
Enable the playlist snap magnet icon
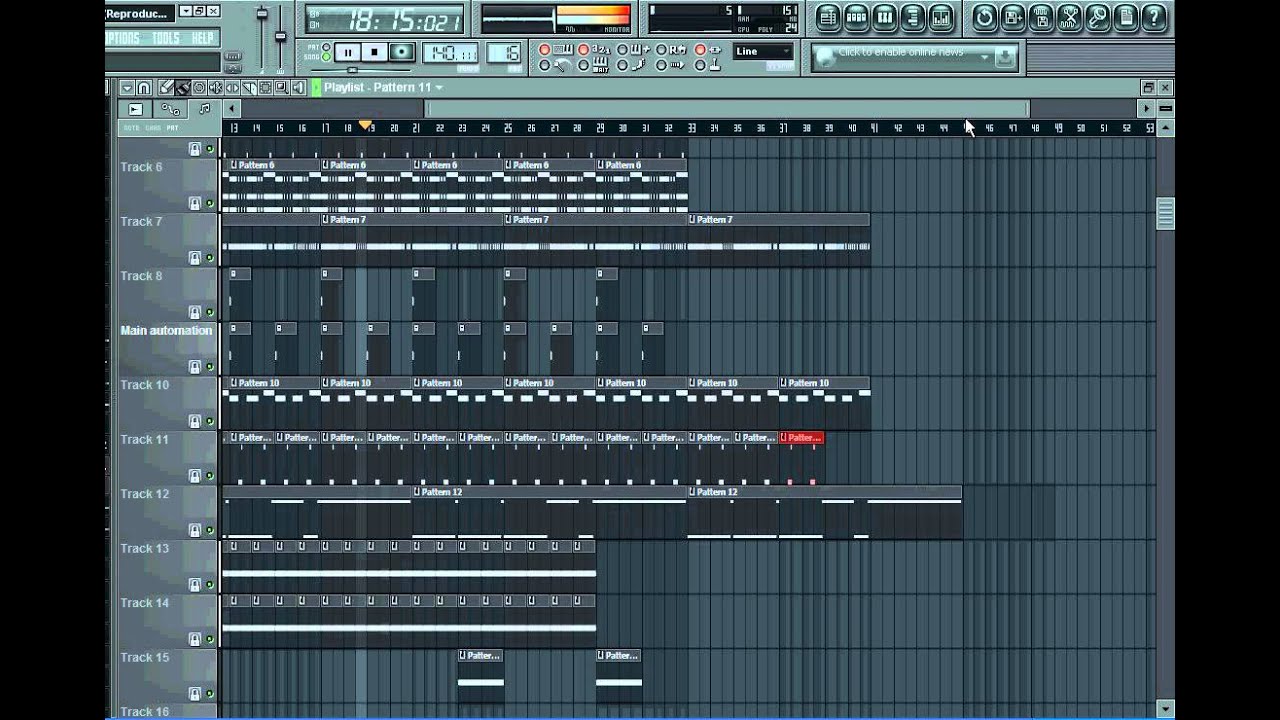coord(144,88)
